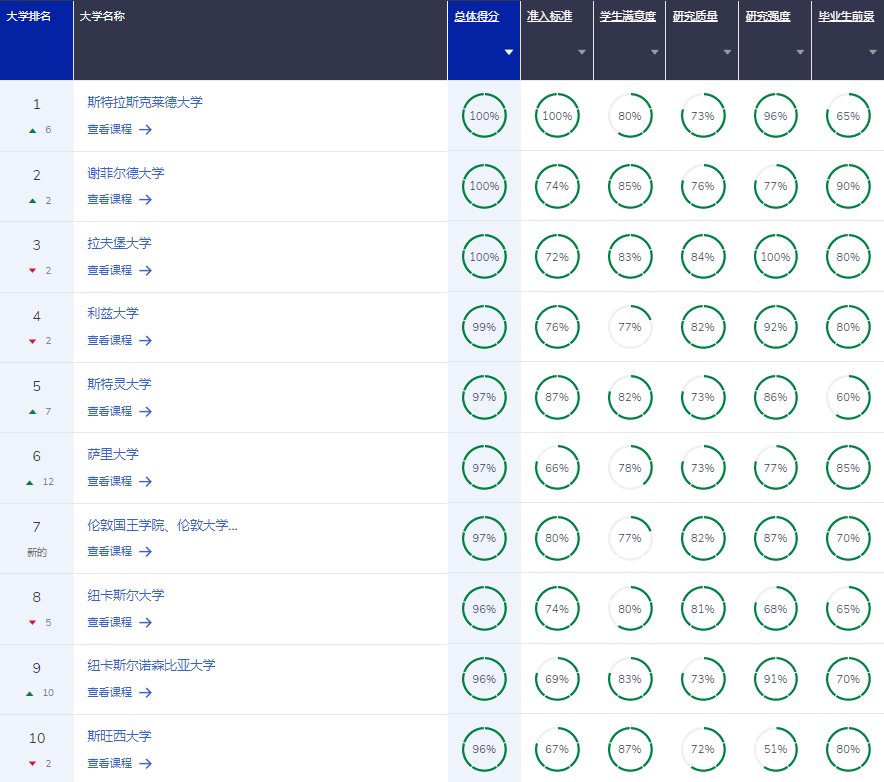Open 纽卡斯尔诺森比亚大学 university link
The image size is (884, 782).
pos(151,665)
